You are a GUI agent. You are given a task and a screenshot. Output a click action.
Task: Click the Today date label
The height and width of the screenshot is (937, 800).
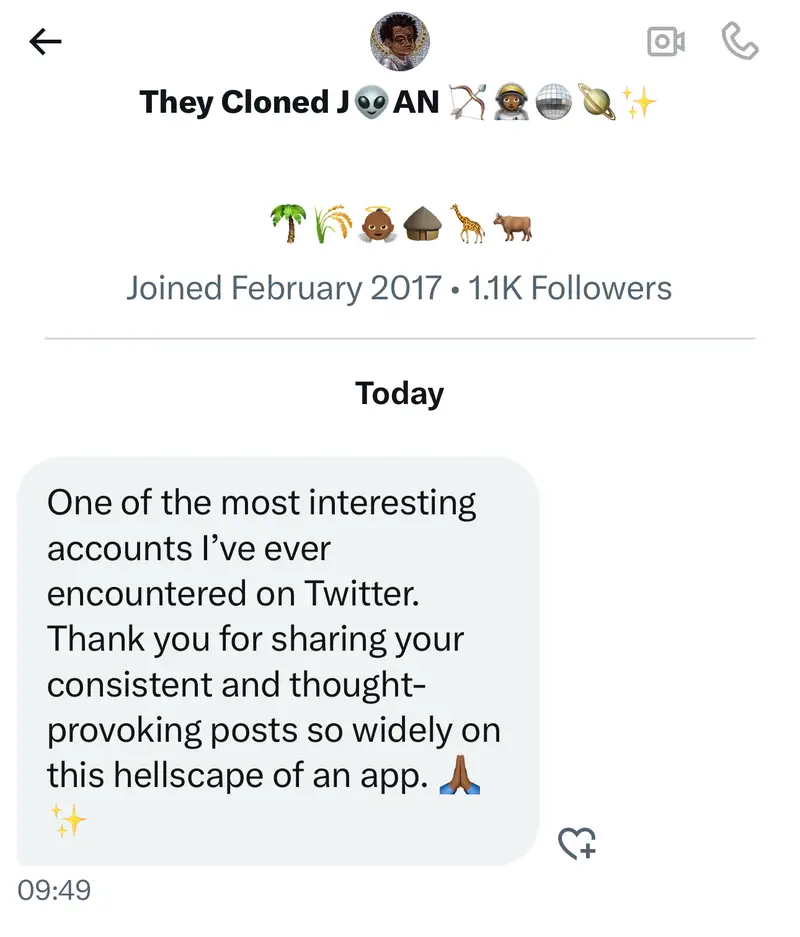(x=400, y=393)
